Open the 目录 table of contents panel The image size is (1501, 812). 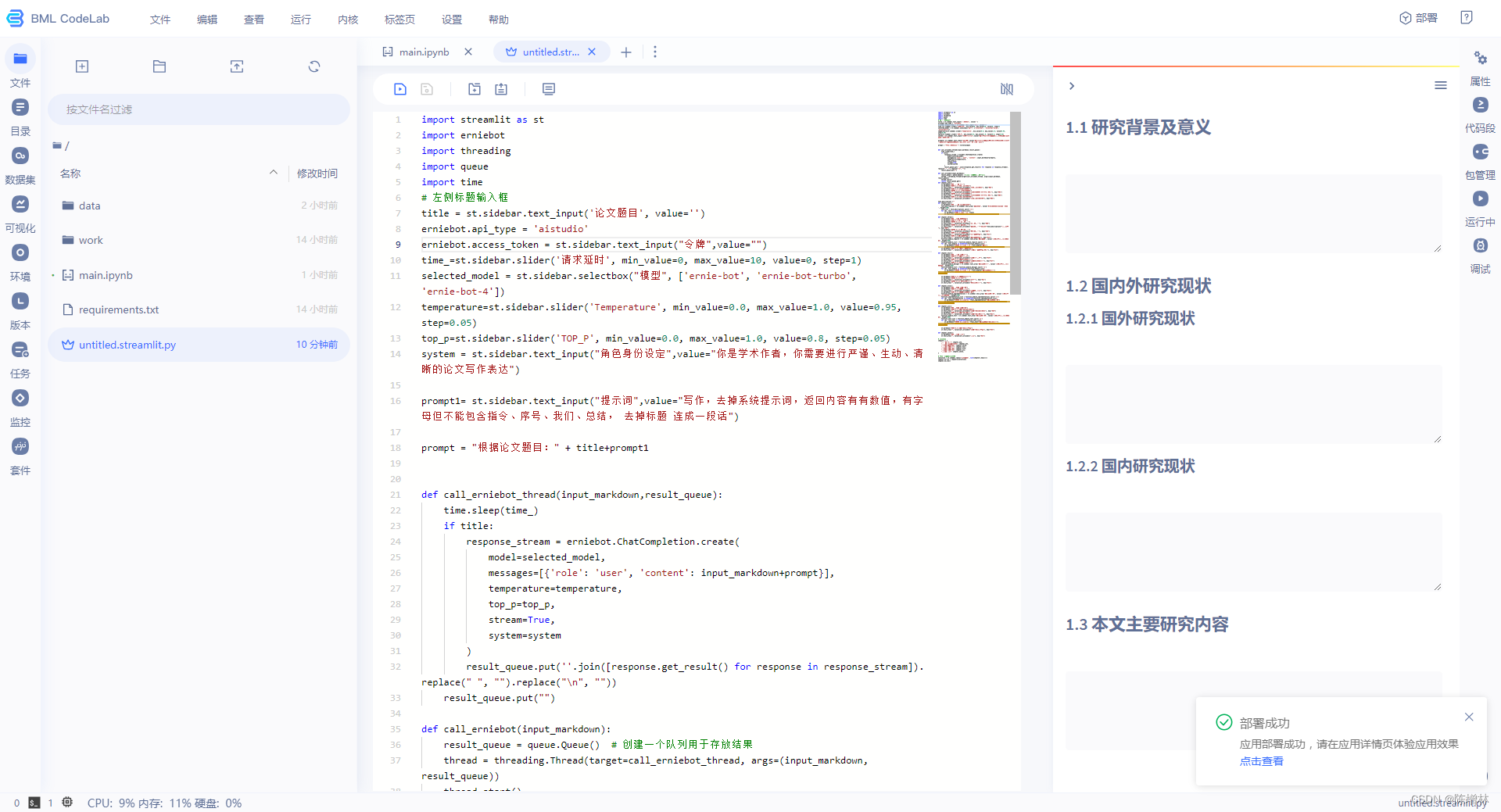[x=20, y=116]
